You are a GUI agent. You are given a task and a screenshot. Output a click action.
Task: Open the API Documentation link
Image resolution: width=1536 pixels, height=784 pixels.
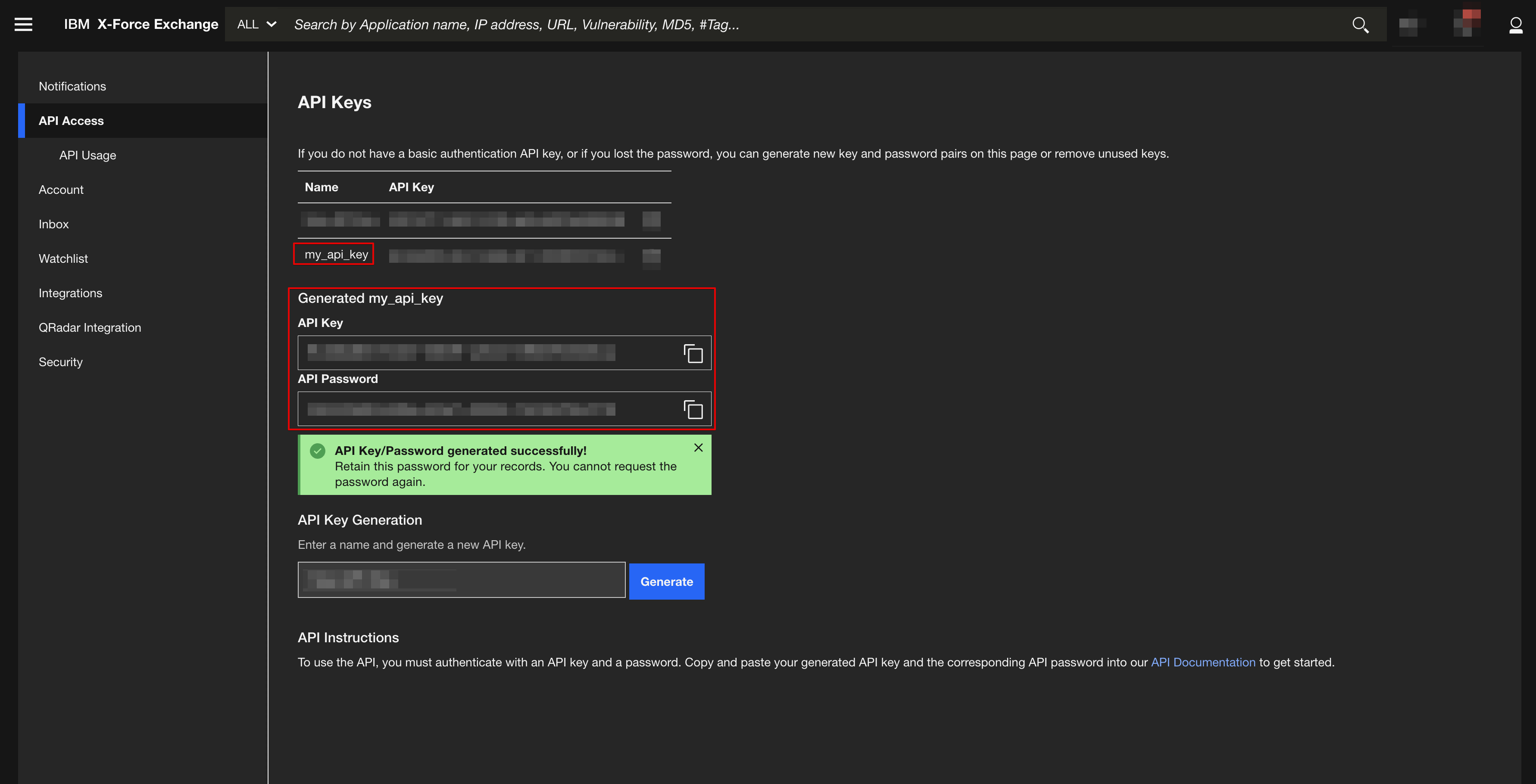(1203, 663)
